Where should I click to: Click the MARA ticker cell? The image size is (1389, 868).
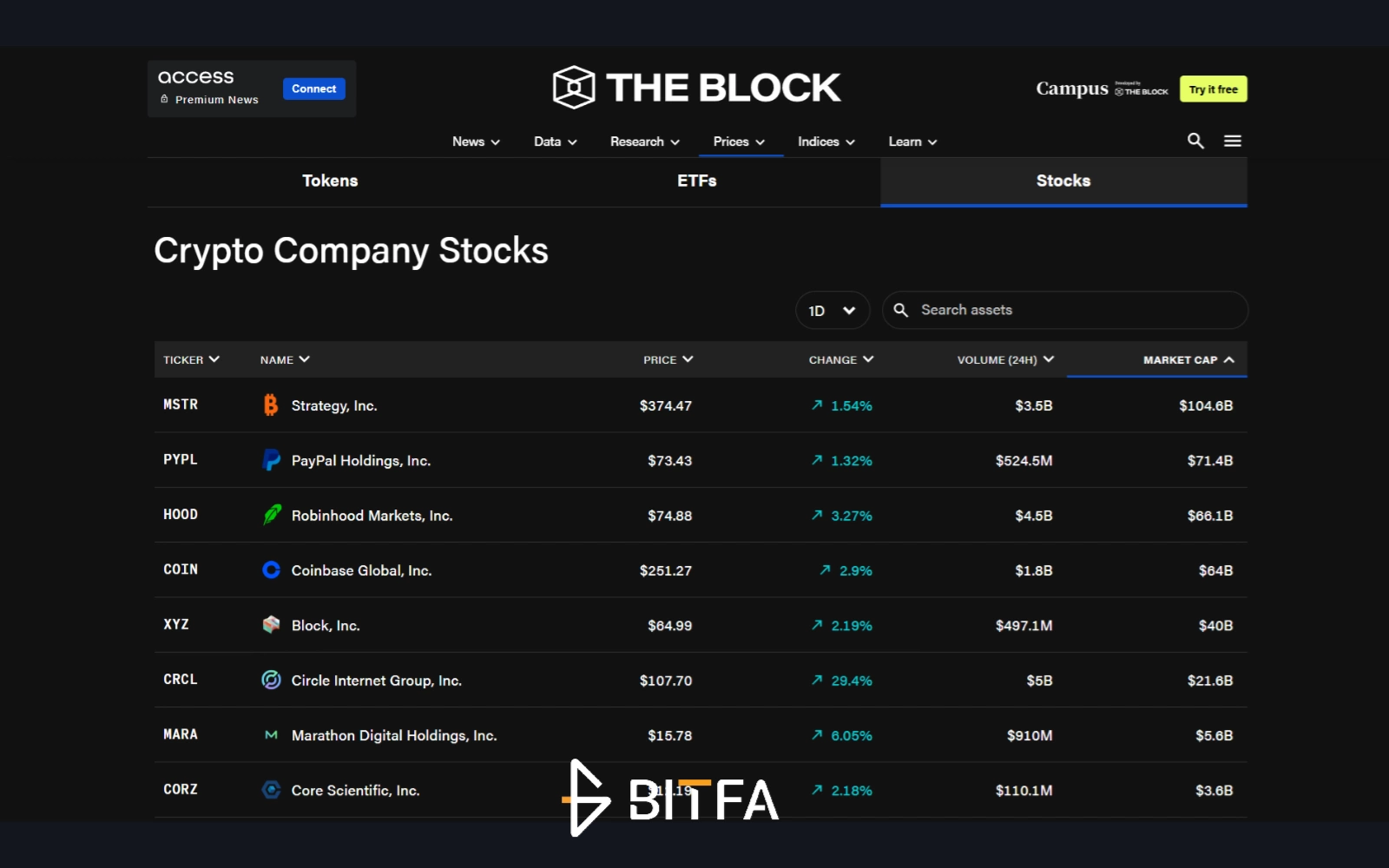tap(181, 734)
